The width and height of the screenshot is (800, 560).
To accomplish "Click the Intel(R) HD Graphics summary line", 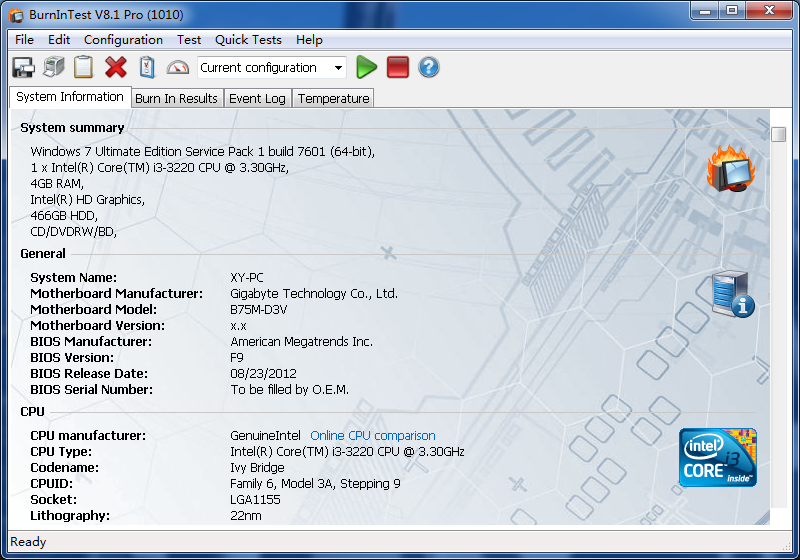I will pyautogui.click(x=87, y=199).
